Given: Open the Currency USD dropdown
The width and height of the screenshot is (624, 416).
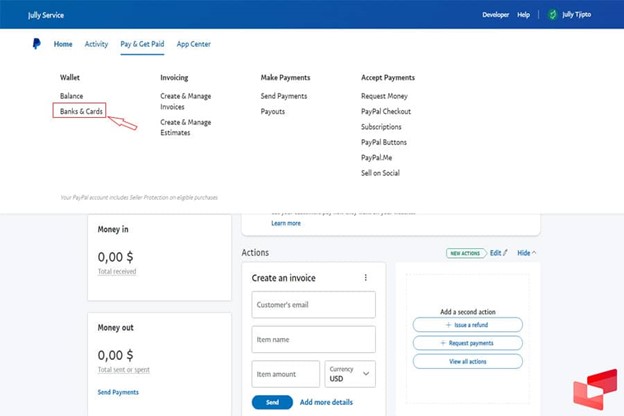Looking at the screenshot, I should click(350, 374).
